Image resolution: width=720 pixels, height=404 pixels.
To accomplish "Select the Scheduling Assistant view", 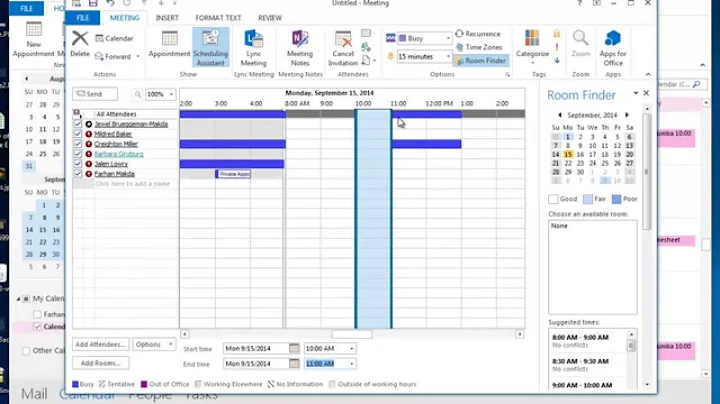I will tap(211, 47).
